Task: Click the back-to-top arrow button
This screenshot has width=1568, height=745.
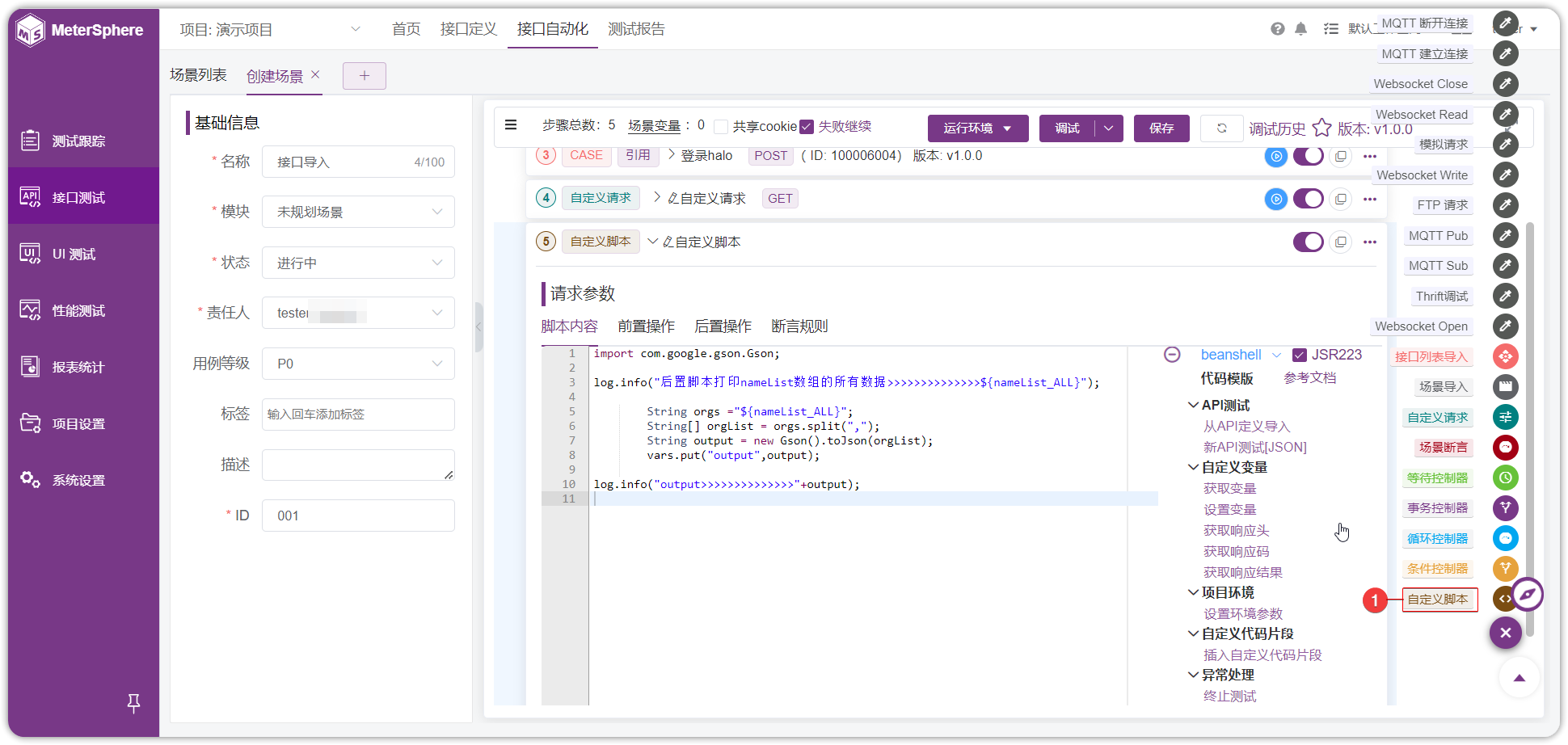Action: point(1519,678)
